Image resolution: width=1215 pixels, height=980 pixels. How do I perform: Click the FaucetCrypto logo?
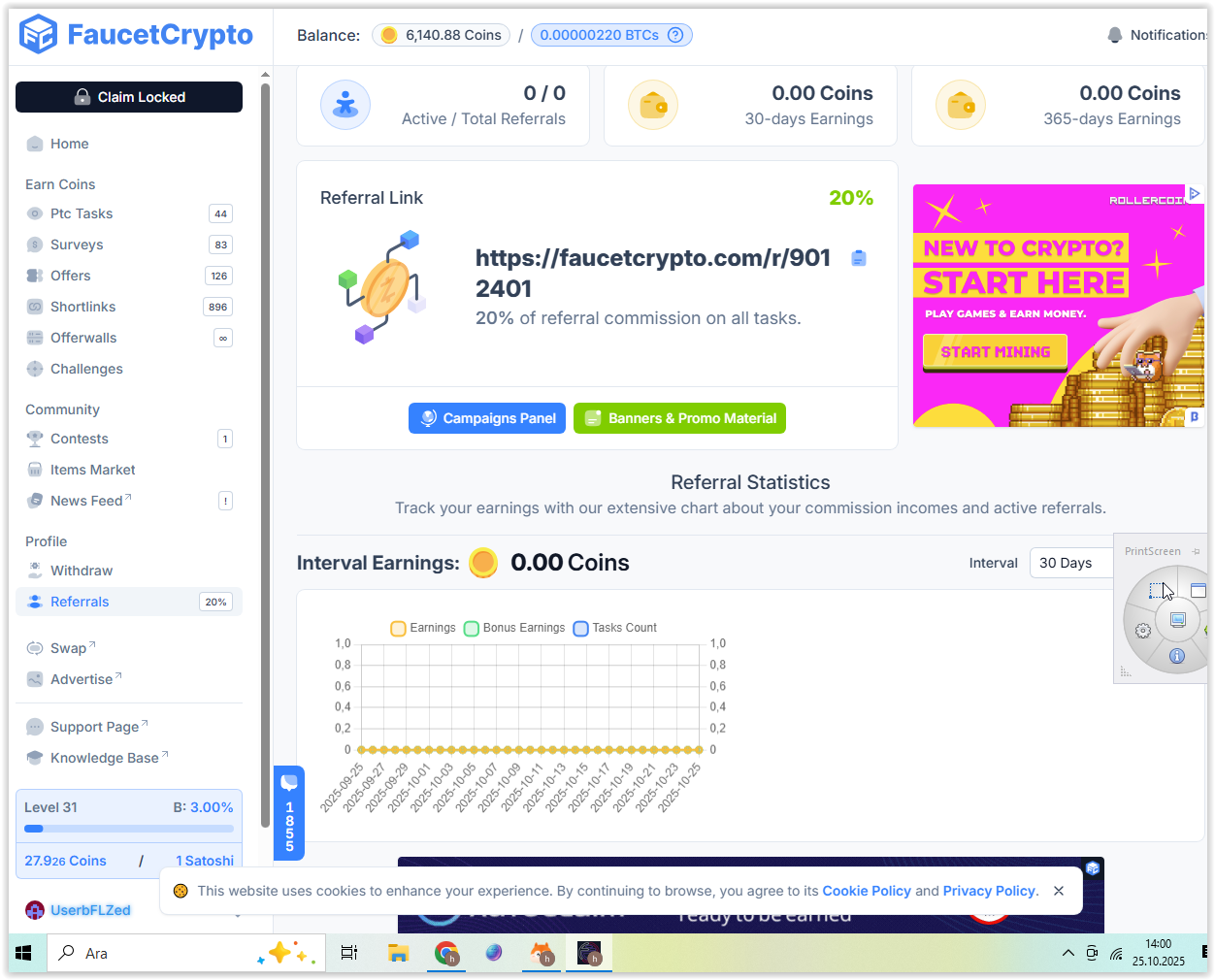pyautogui.click(x=136, y=35)
